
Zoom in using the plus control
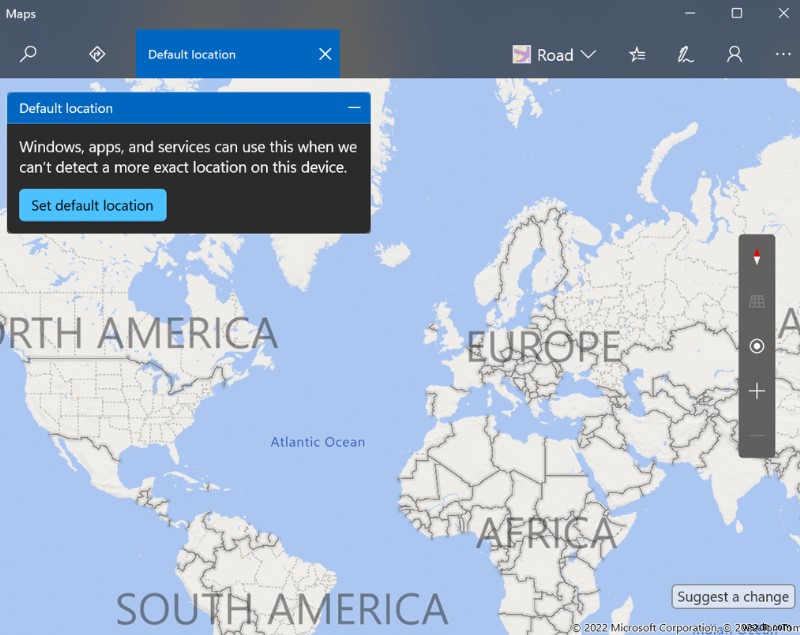(757, 392)
